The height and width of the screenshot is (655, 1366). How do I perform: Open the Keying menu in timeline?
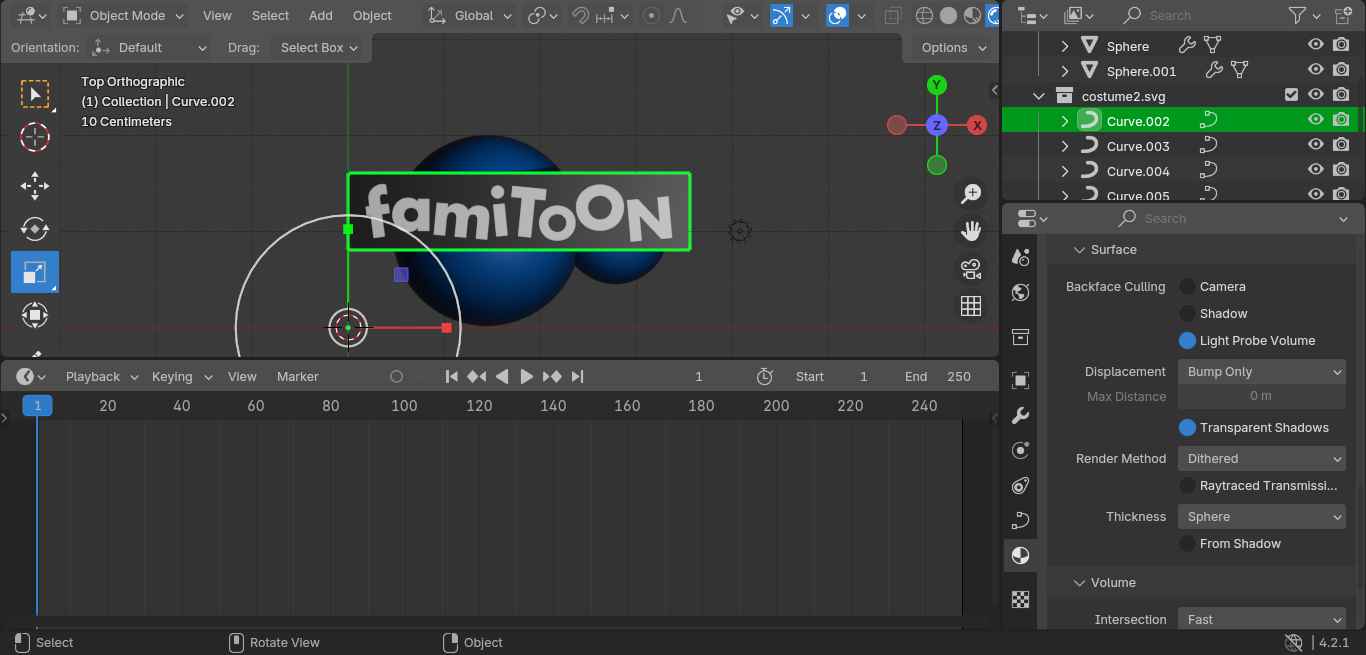pos(182,377)
